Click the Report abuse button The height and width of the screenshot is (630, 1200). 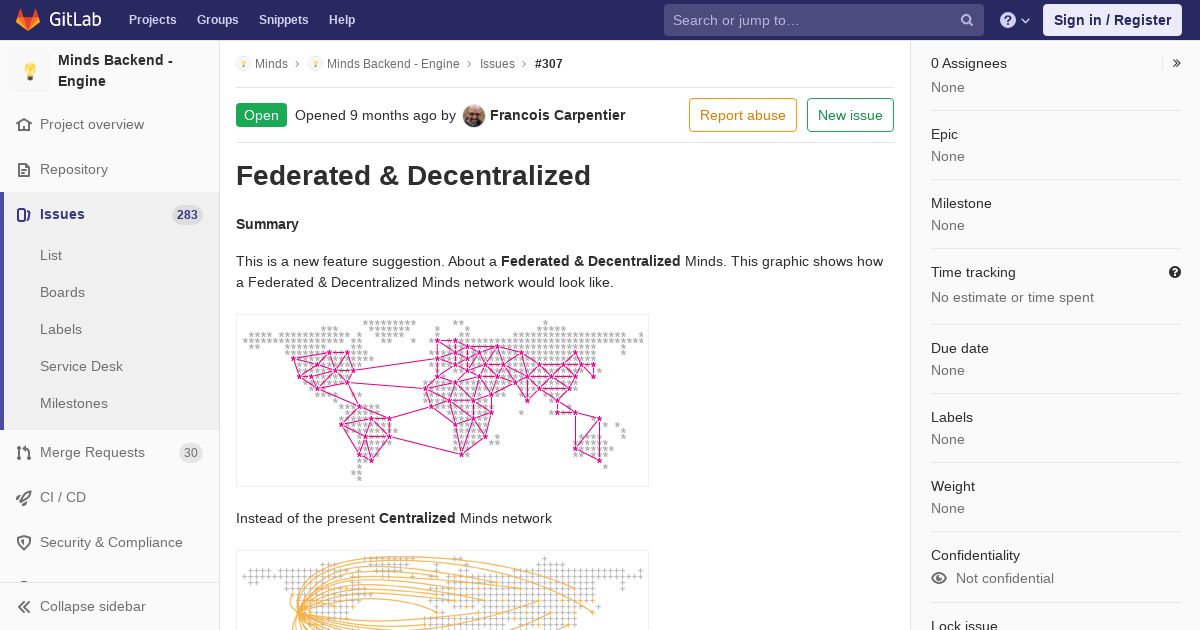coord(743,115)
